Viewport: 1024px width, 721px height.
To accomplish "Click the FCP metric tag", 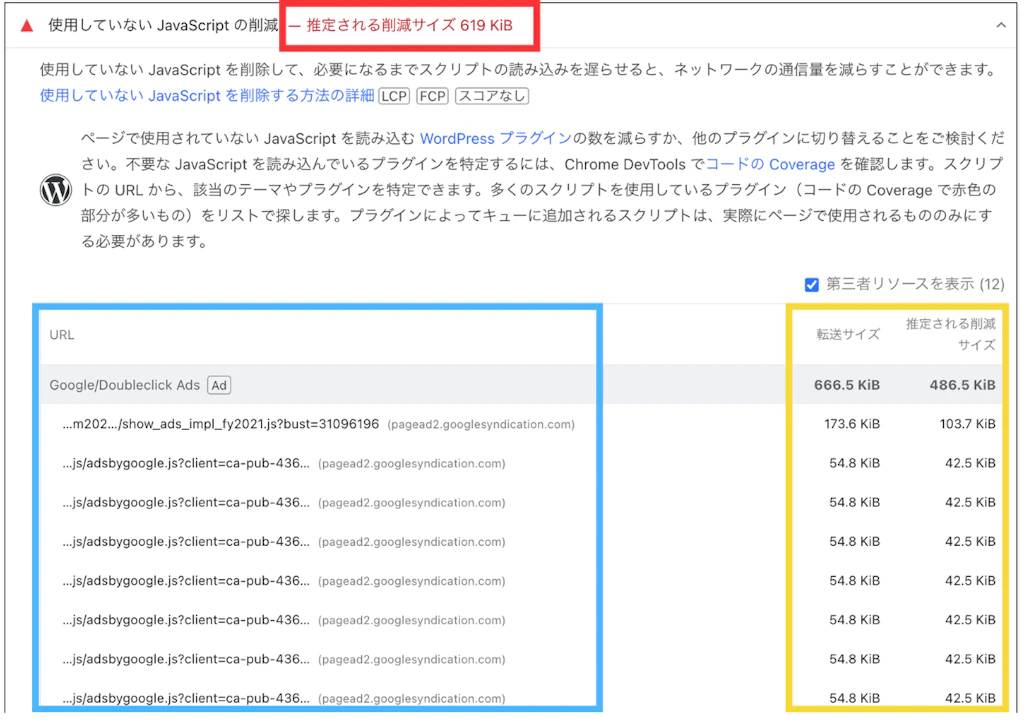I will [432, 97].
